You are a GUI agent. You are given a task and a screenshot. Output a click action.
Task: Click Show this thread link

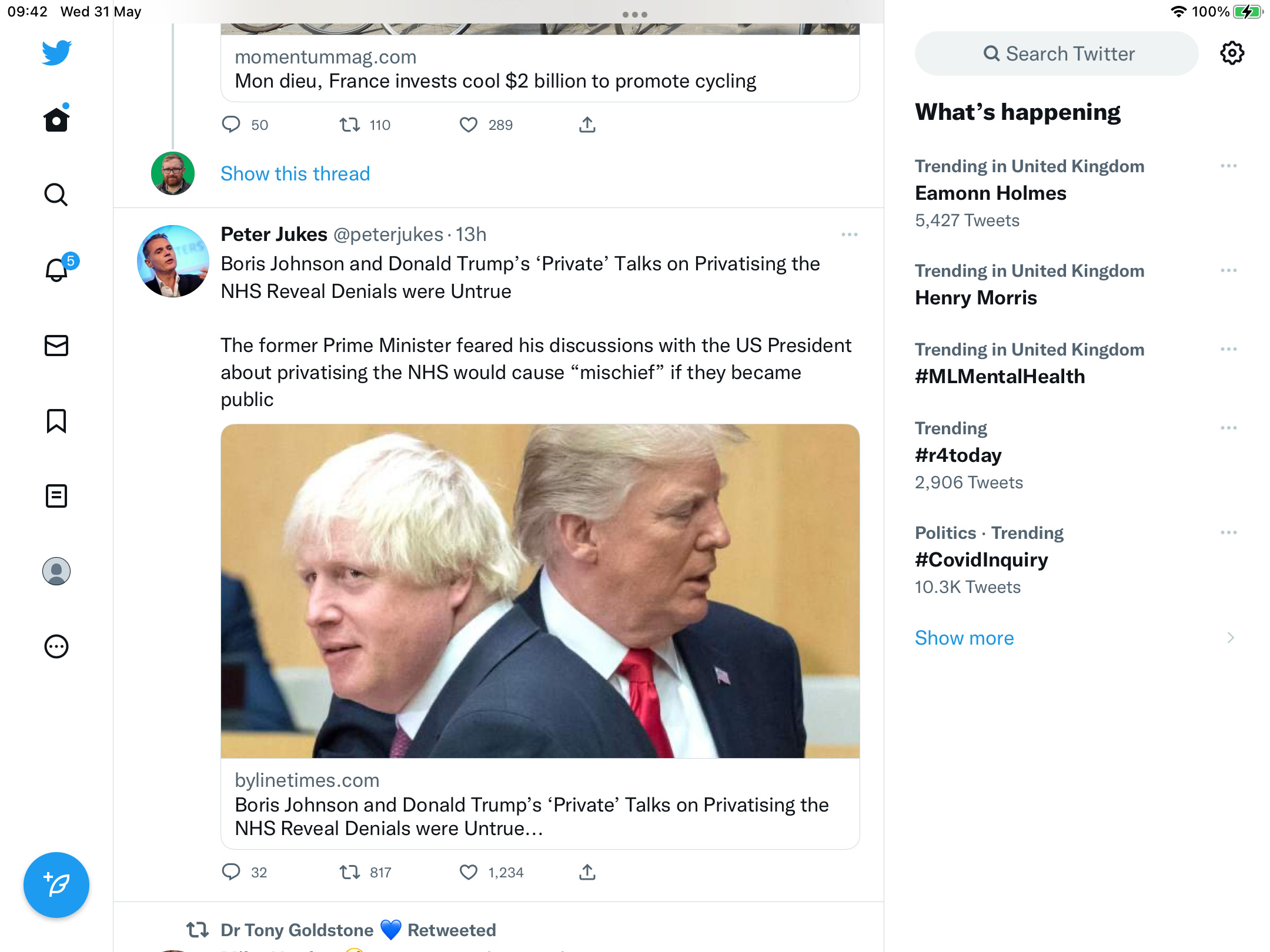coord(295,174)
